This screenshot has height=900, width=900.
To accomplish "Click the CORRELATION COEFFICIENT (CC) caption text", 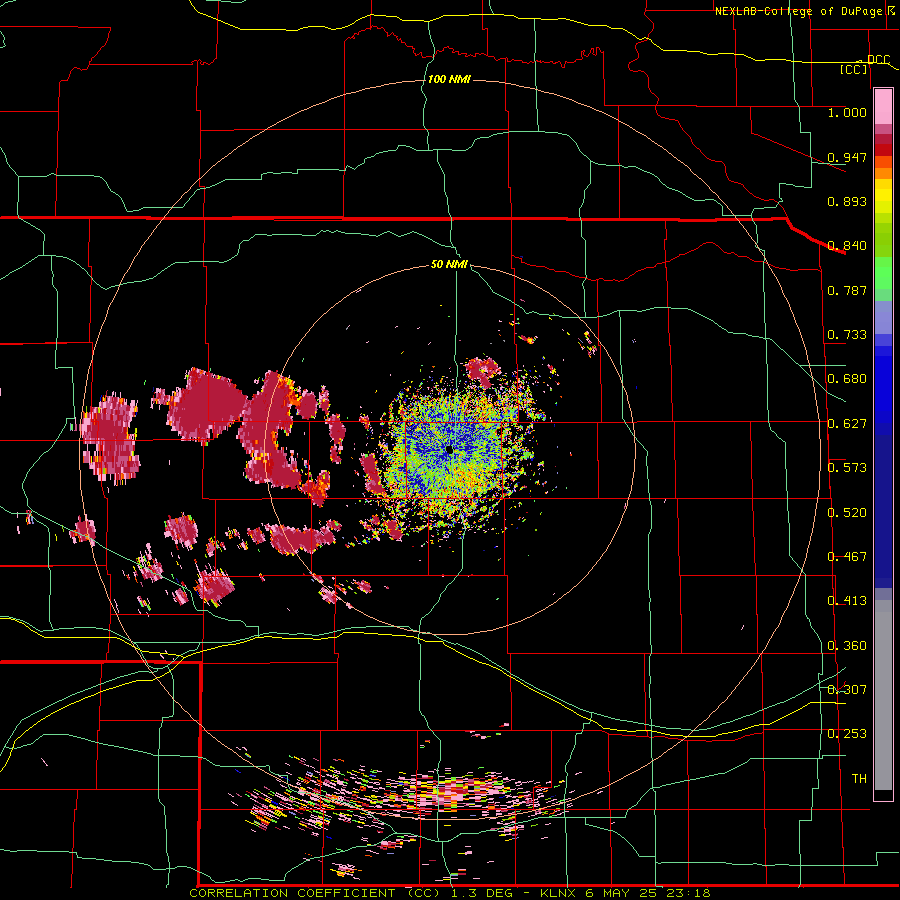I will point(315,893).
